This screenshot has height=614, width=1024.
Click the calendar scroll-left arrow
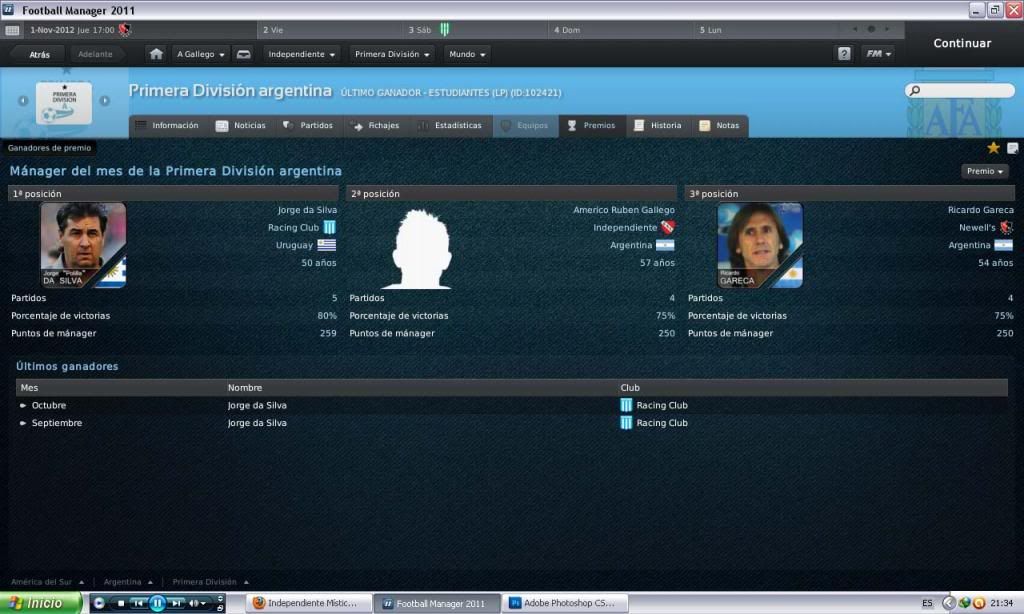[x=855, y=29]
